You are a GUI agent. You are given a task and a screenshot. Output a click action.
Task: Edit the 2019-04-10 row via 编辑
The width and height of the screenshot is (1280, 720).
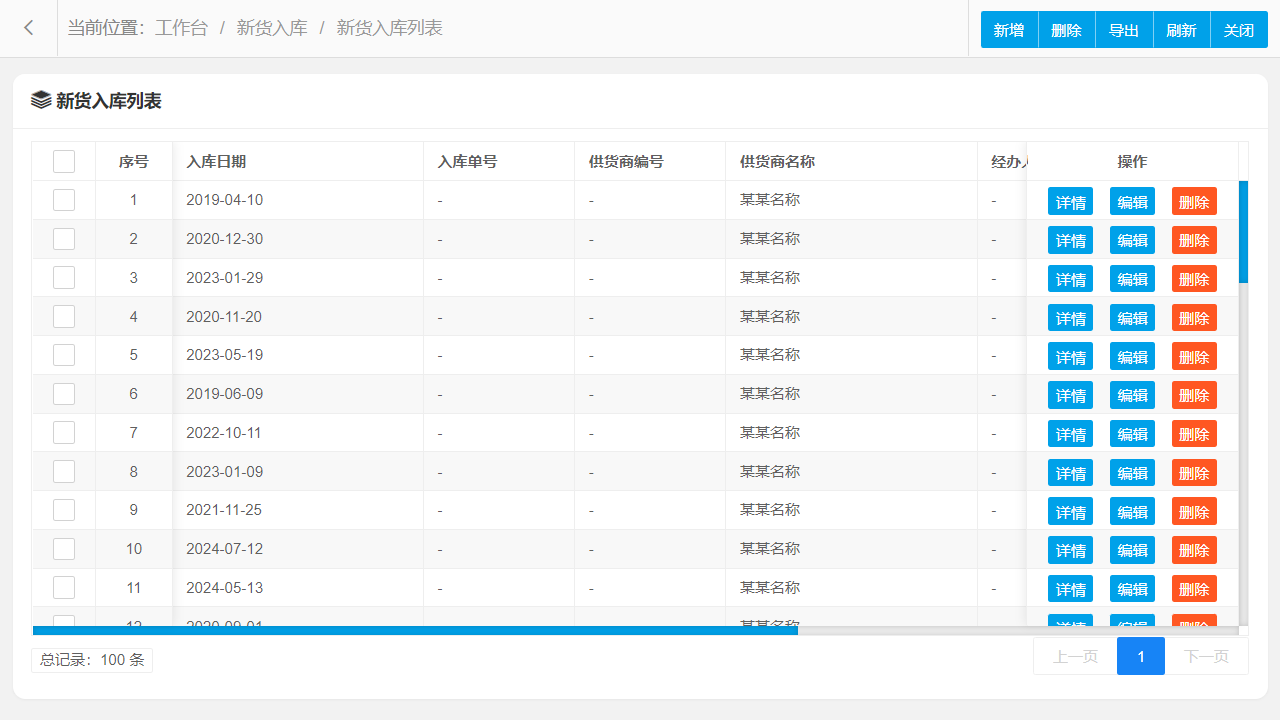point(1132,201)
